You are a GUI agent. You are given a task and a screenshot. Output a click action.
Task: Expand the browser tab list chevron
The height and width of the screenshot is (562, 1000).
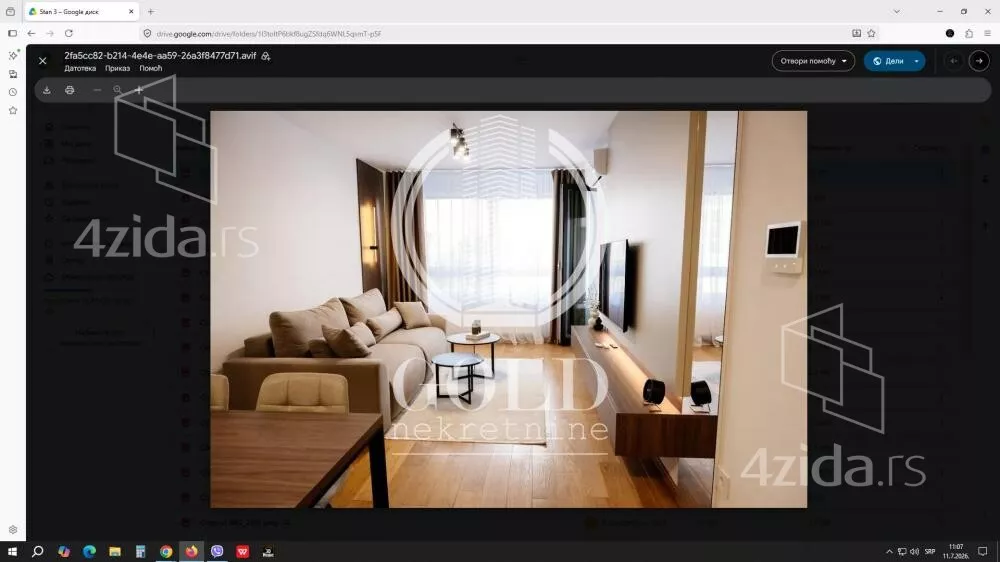[x=897, y=11]
